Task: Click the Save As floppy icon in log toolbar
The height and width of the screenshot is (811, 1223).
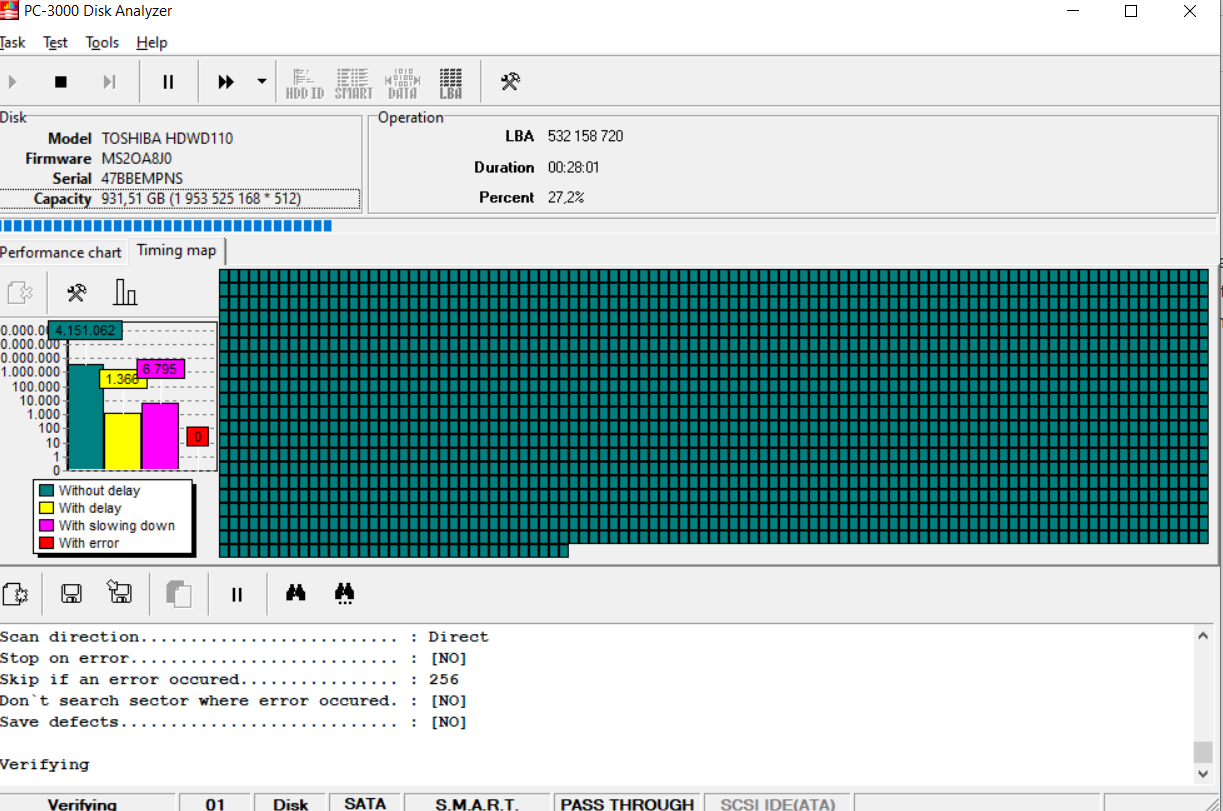Action: (120, 594)
